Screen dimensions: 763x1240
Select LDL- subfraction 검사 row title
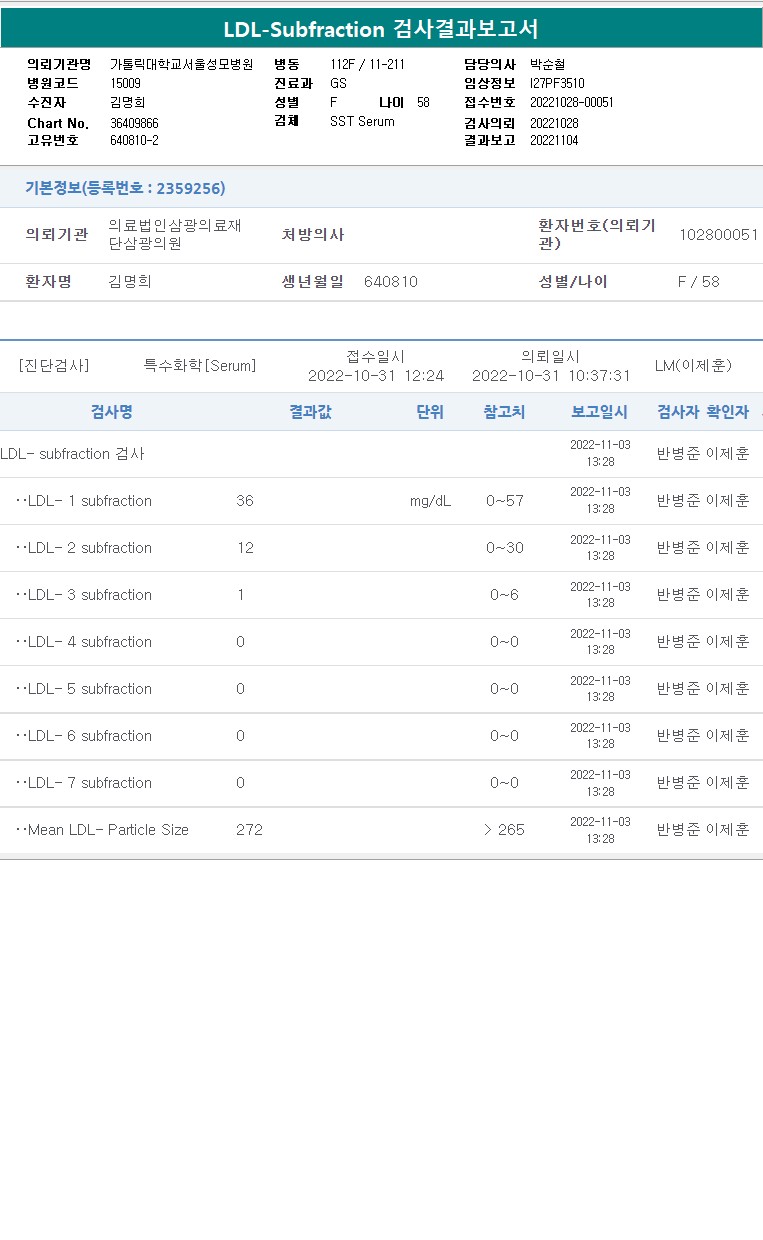tap(72, 454)
